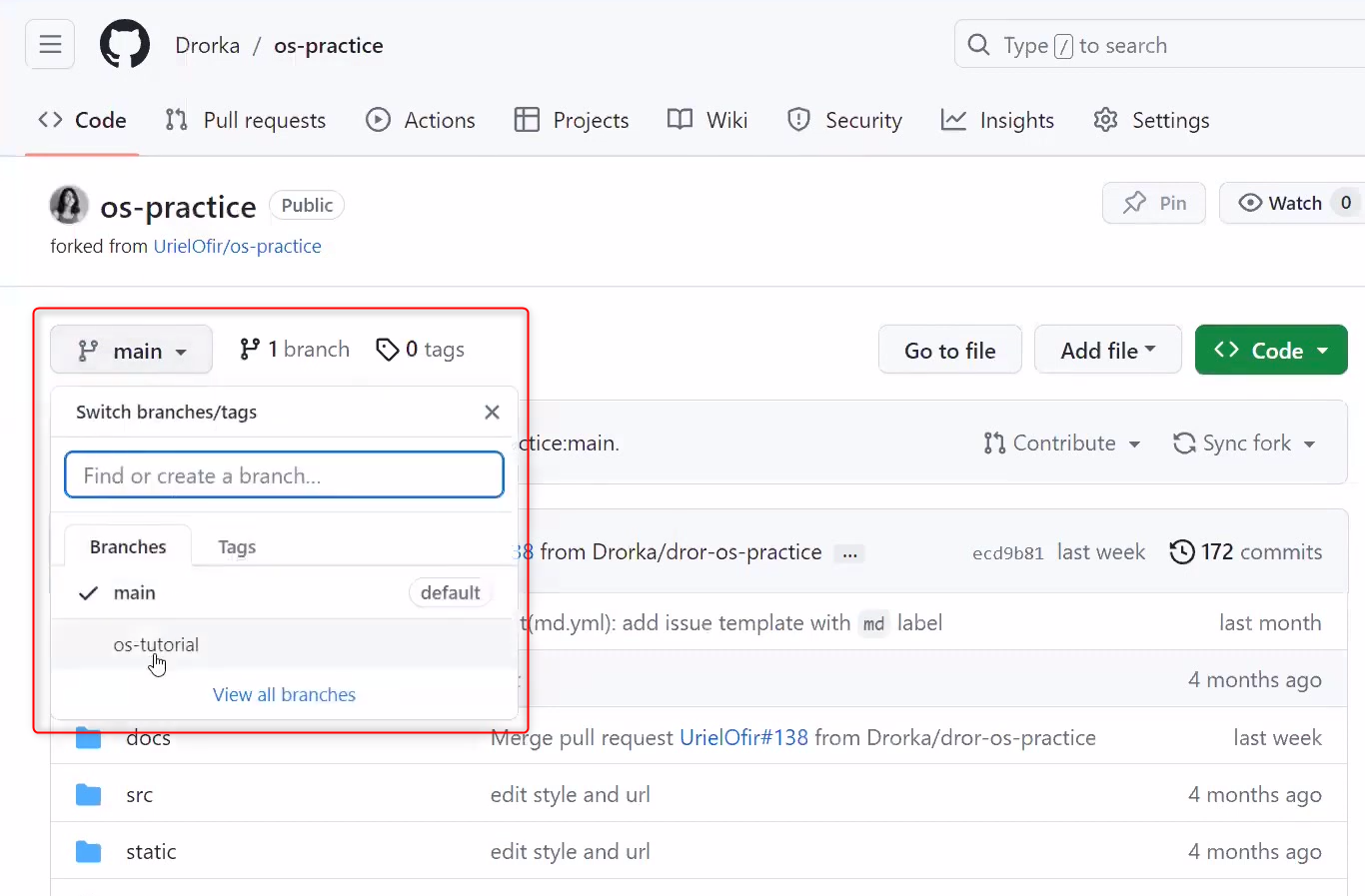Expand the Contribute dropdown
Viewport: 1365px width, 896px height.
click(1062, 443)
